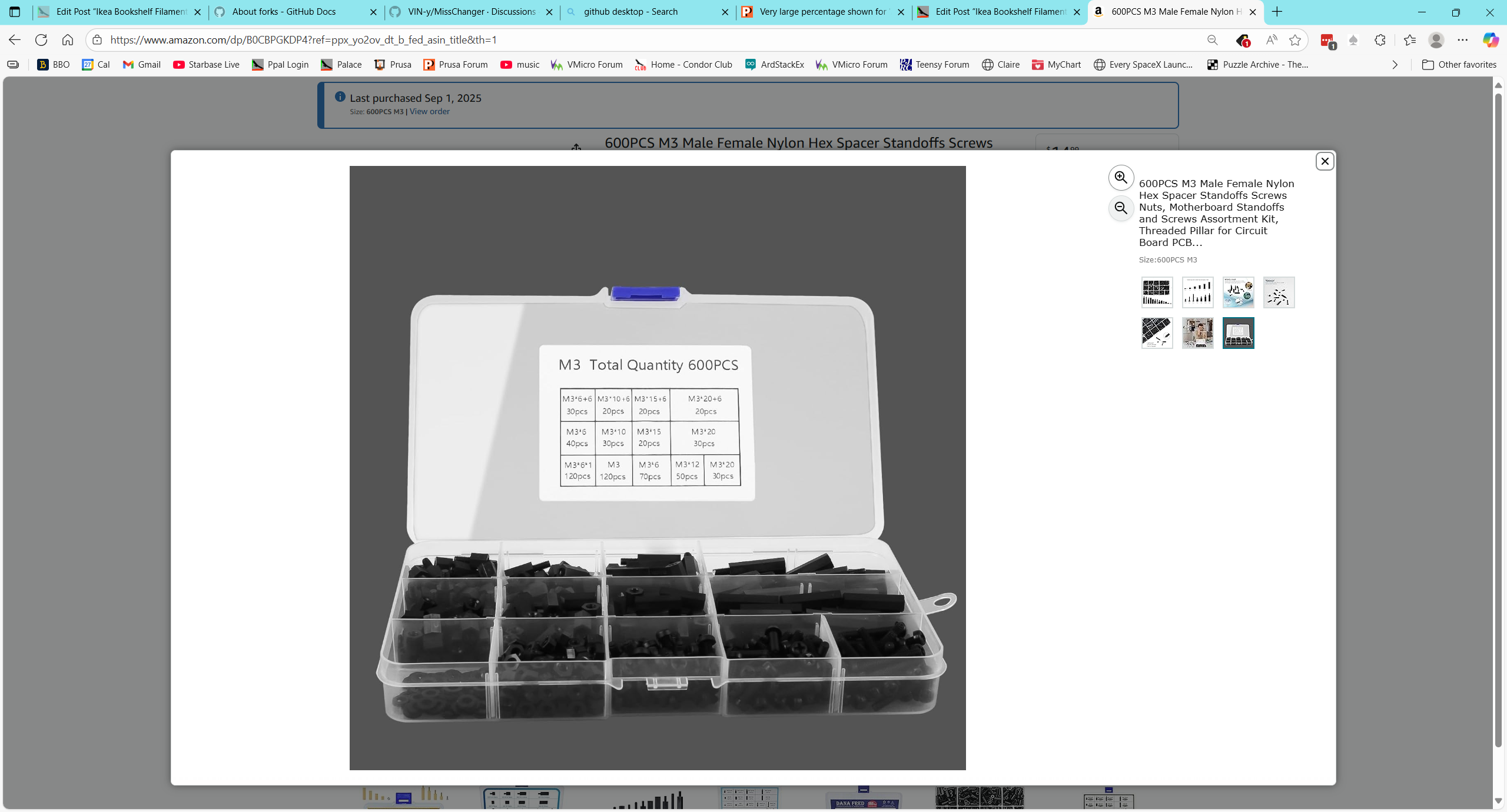Select the first product thumbnail in viewer
Viewport: 1507px width, 812px height.
click(1157, 292)
